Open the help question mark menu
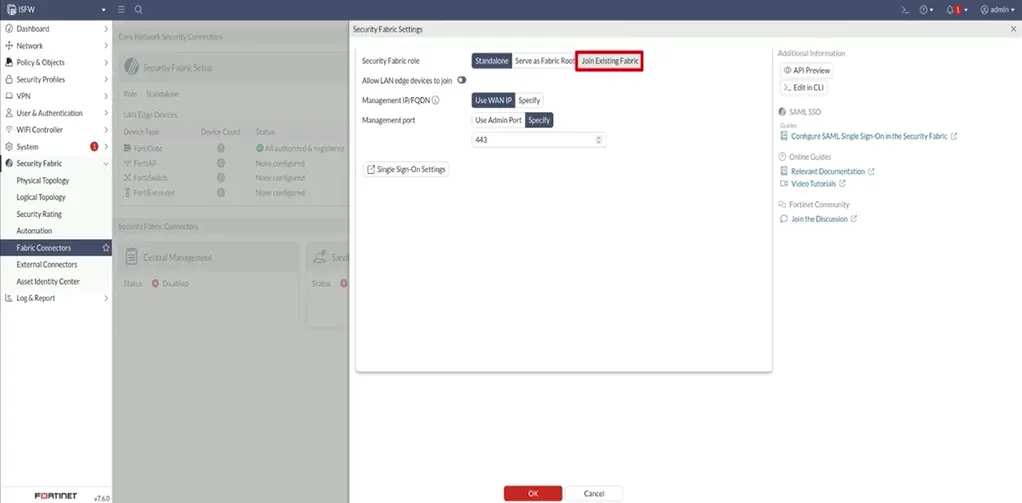Image resolution: width=1022 pixels, height=503 pixels. (926, 10)
